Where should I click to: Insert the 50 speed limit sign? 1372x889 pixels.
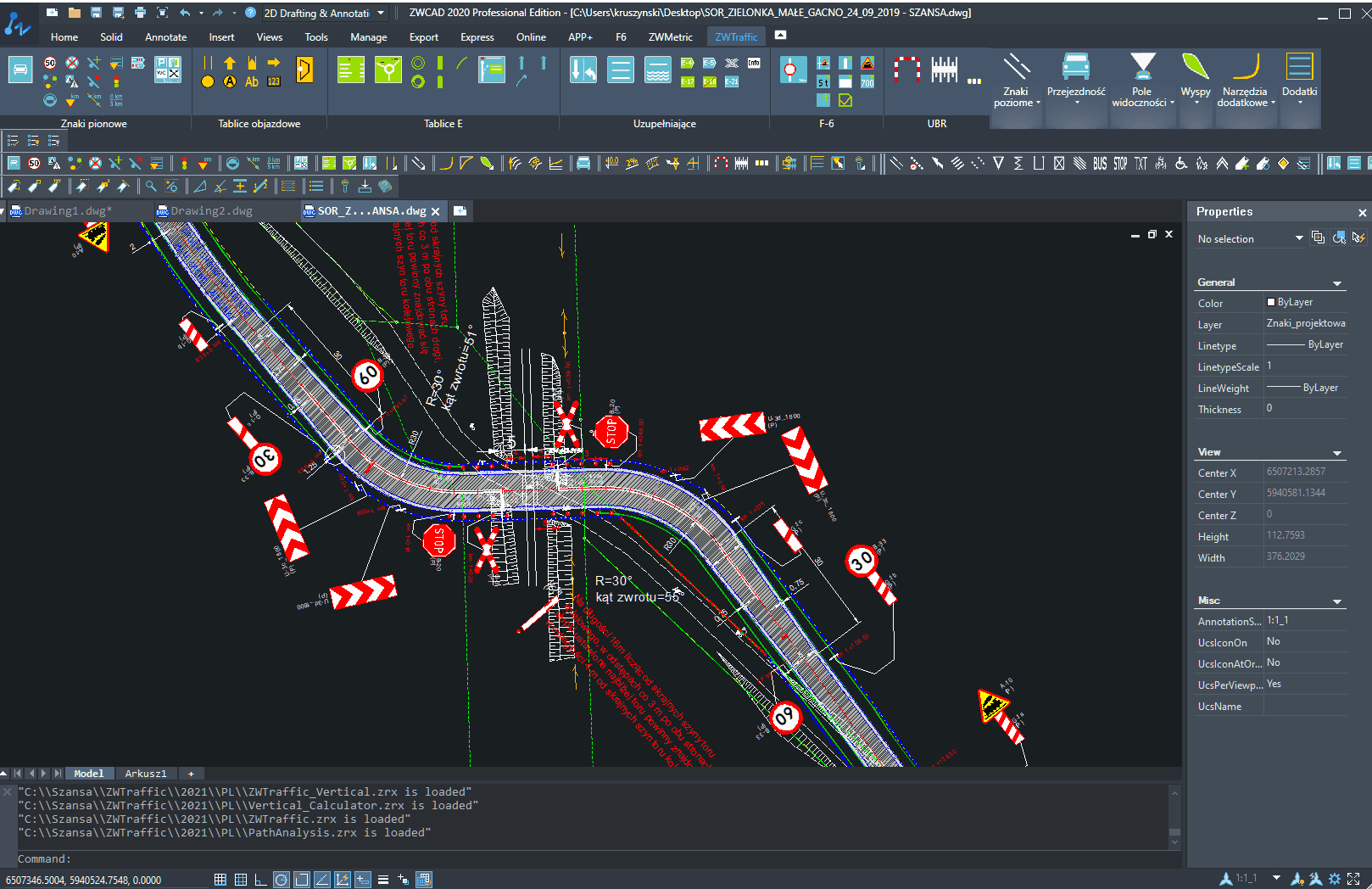(50, 63)
